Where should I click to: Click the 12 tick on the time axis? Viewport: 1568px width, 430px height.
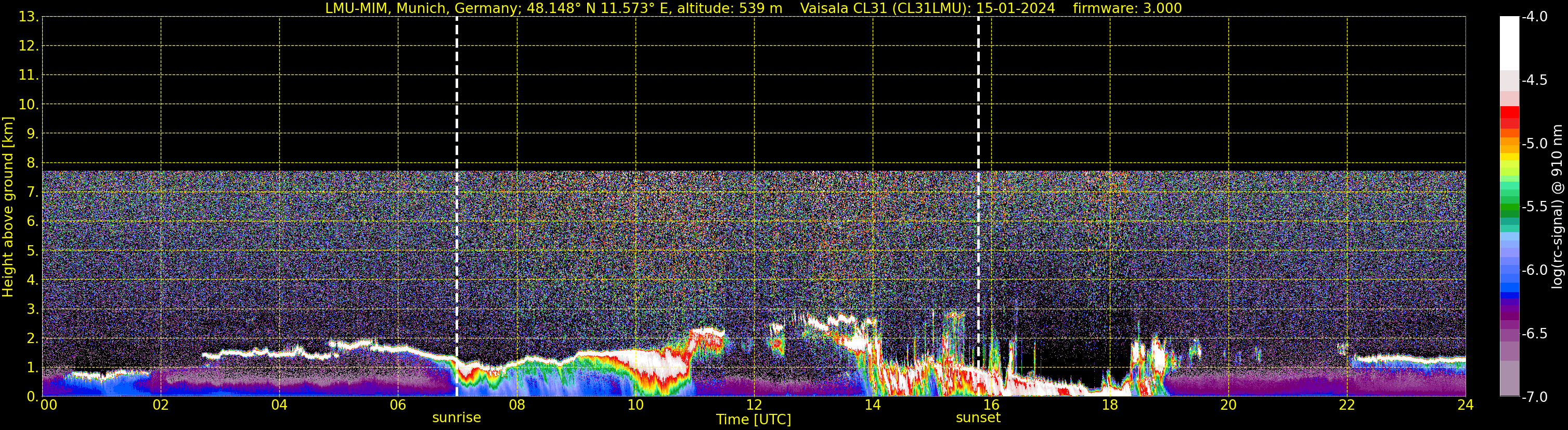click(x=754, y=406)
